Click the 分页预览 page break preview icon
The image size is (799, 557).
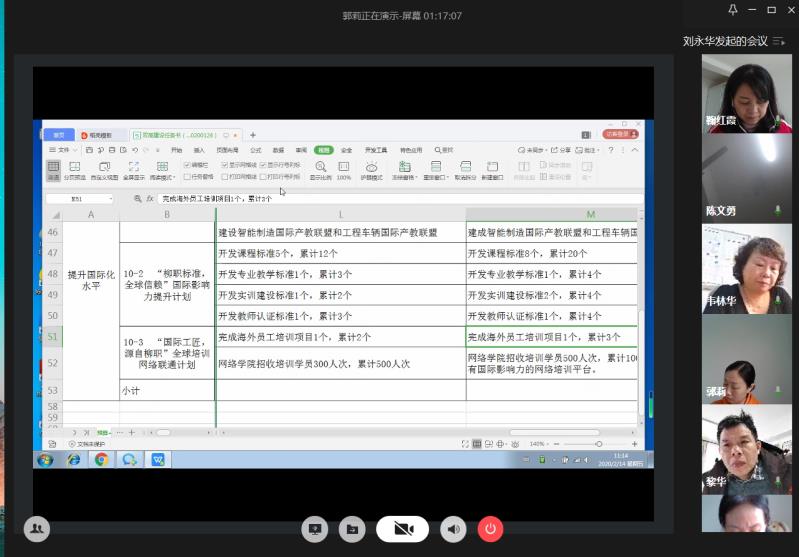pos(75,167)
